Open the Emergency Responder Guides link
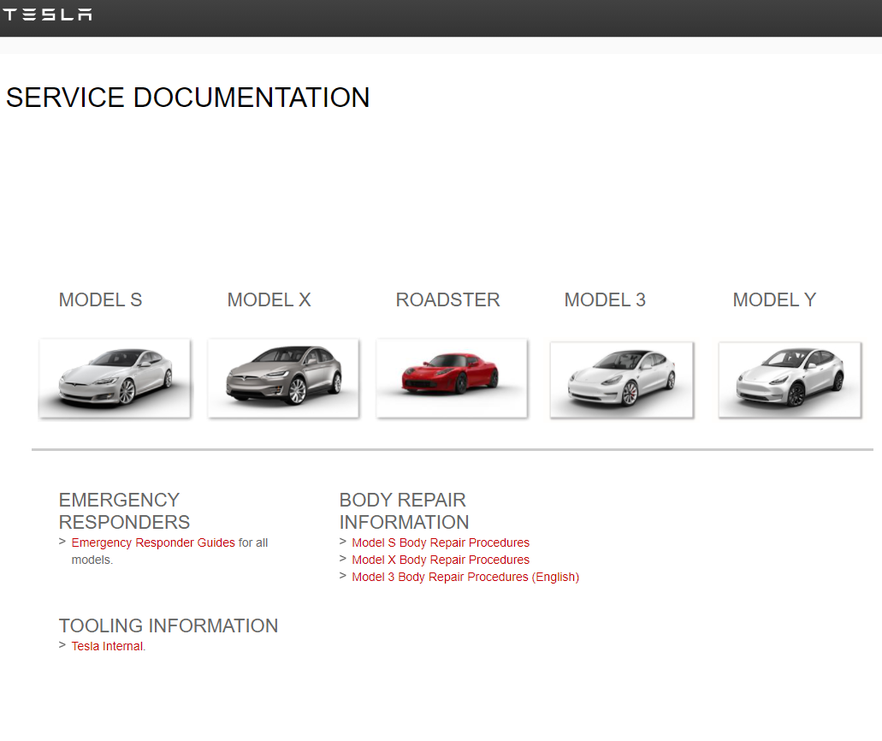 pyautogui.click(x=150, y=542)
